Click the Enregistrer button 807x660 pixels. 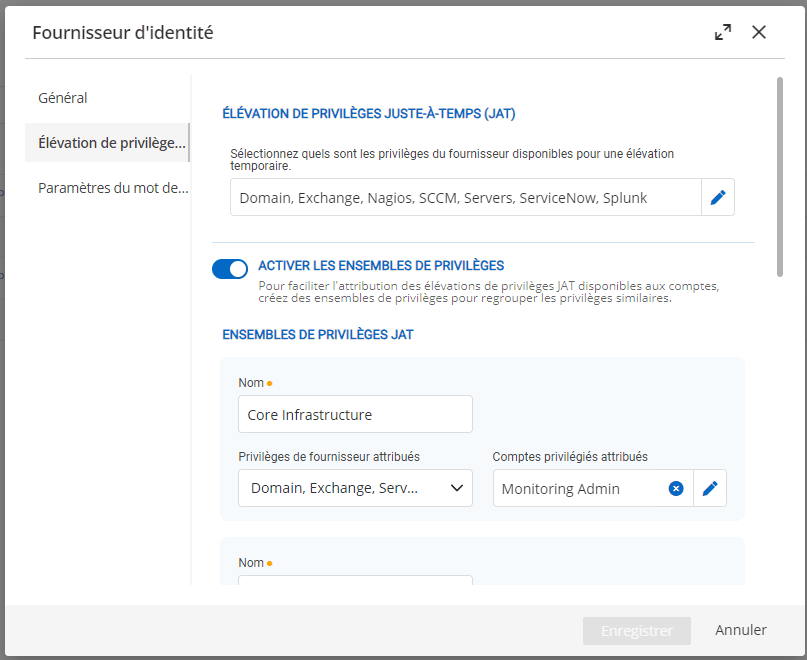[636, 631]
